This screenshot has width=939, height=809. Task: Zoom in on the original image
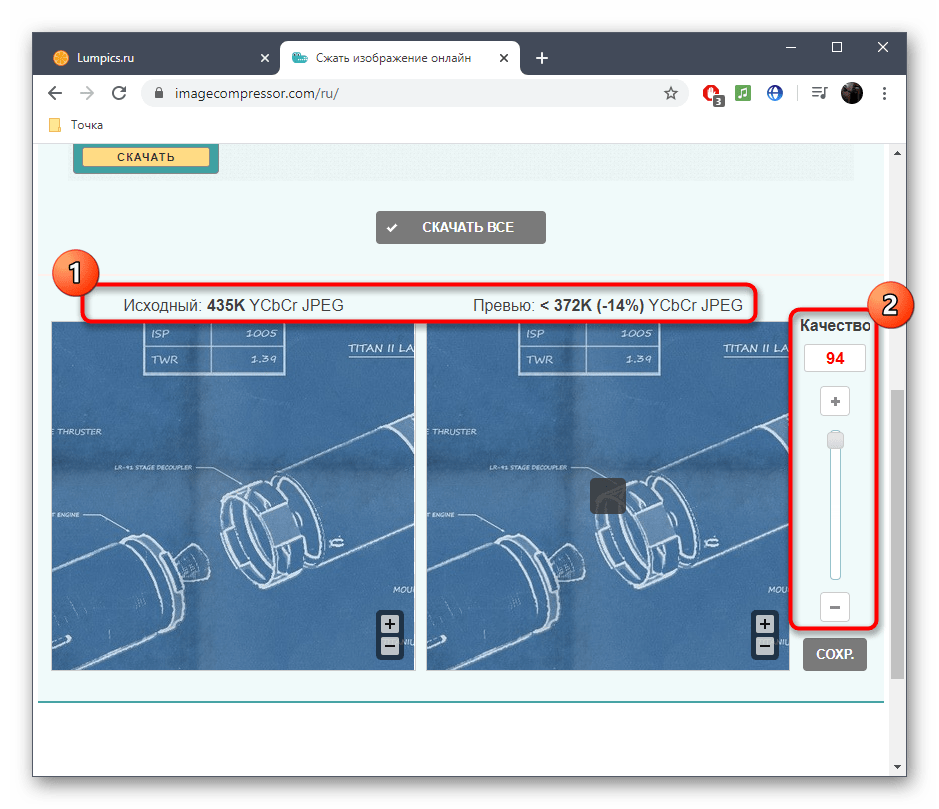pos(390,625)
